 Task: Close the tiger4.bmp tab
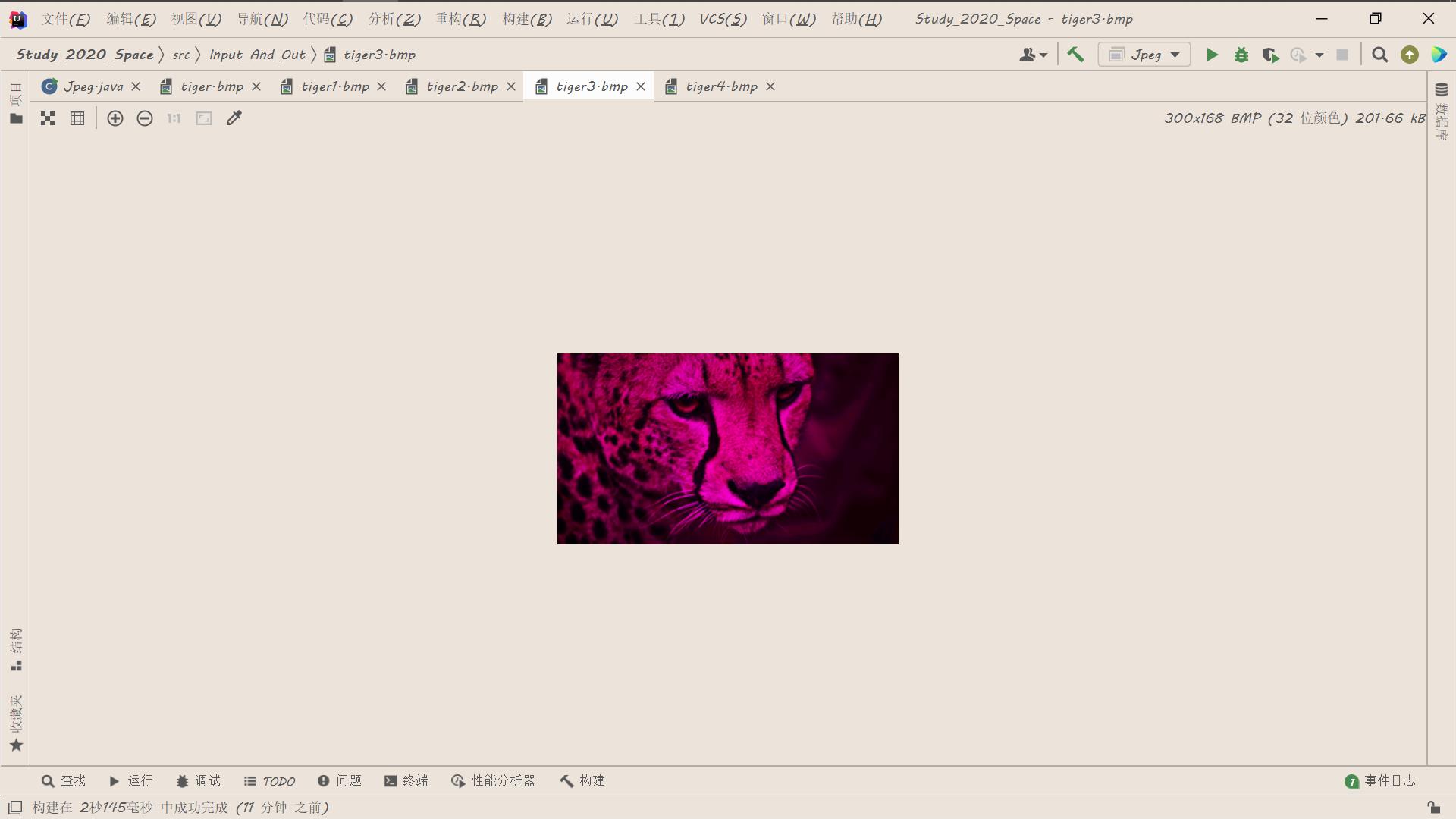(770, 86)
